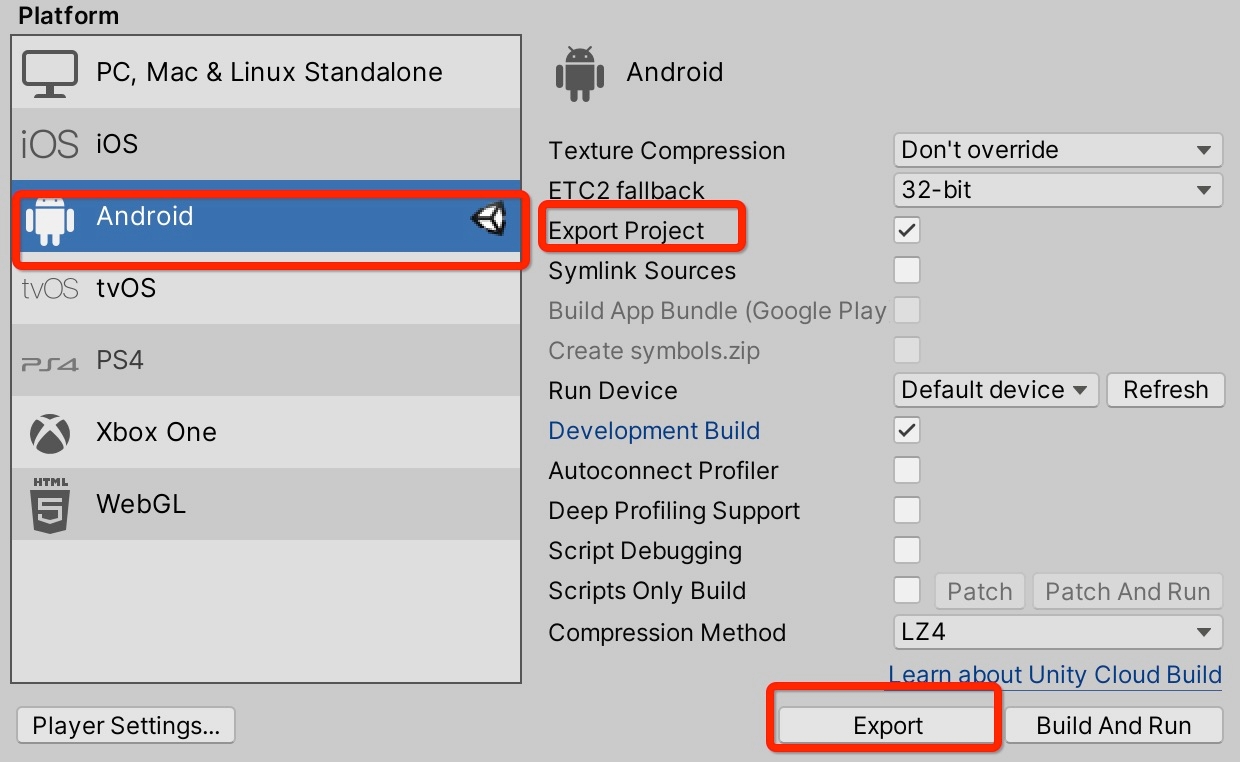Select the WebGL HTML5 shield icon
The width and height of the screenshot is (1240, 762).
click(50, 505)
